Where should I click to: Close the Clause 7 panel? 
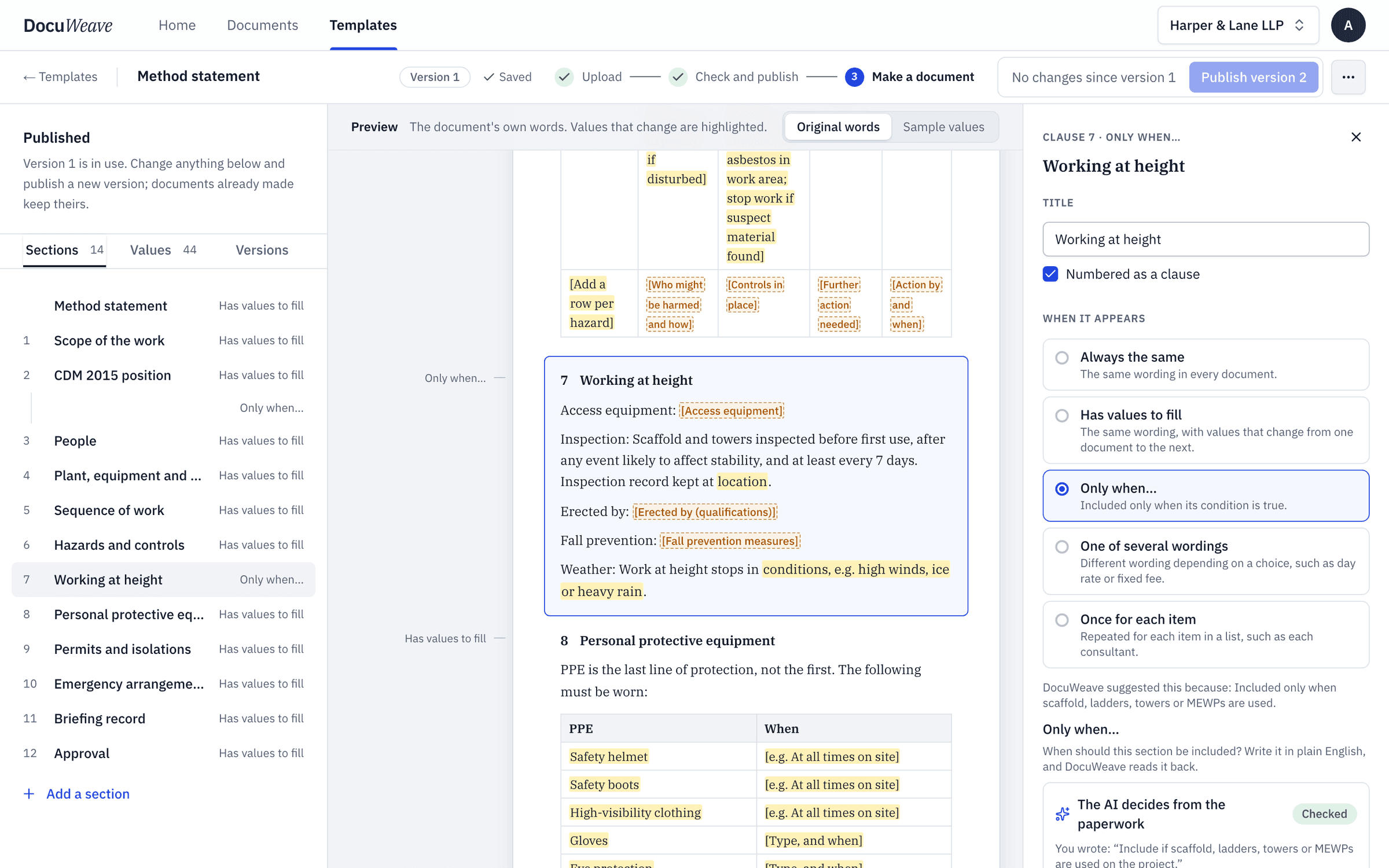click(1355, 137)
